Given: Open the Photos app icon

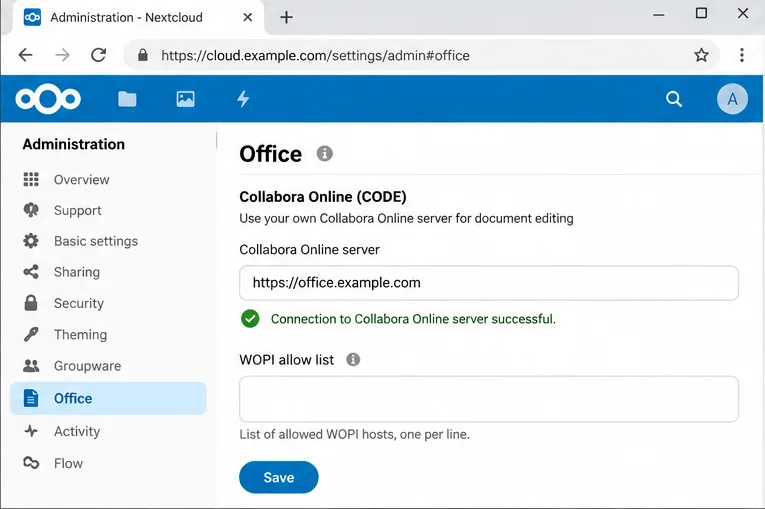Looking at the screenshot, I should (185, 99).
